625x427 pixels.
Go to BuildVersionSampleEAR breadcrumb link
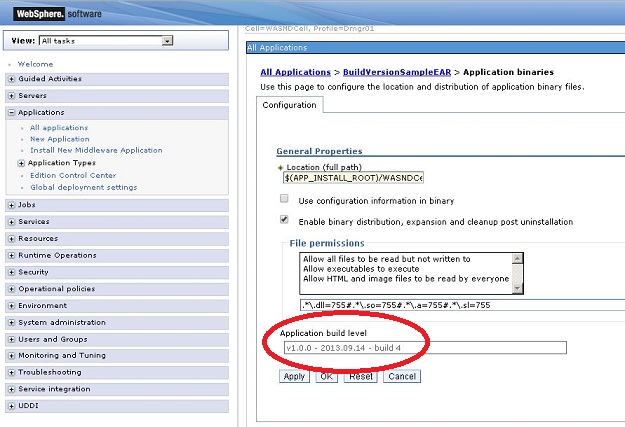pos(397,72)
